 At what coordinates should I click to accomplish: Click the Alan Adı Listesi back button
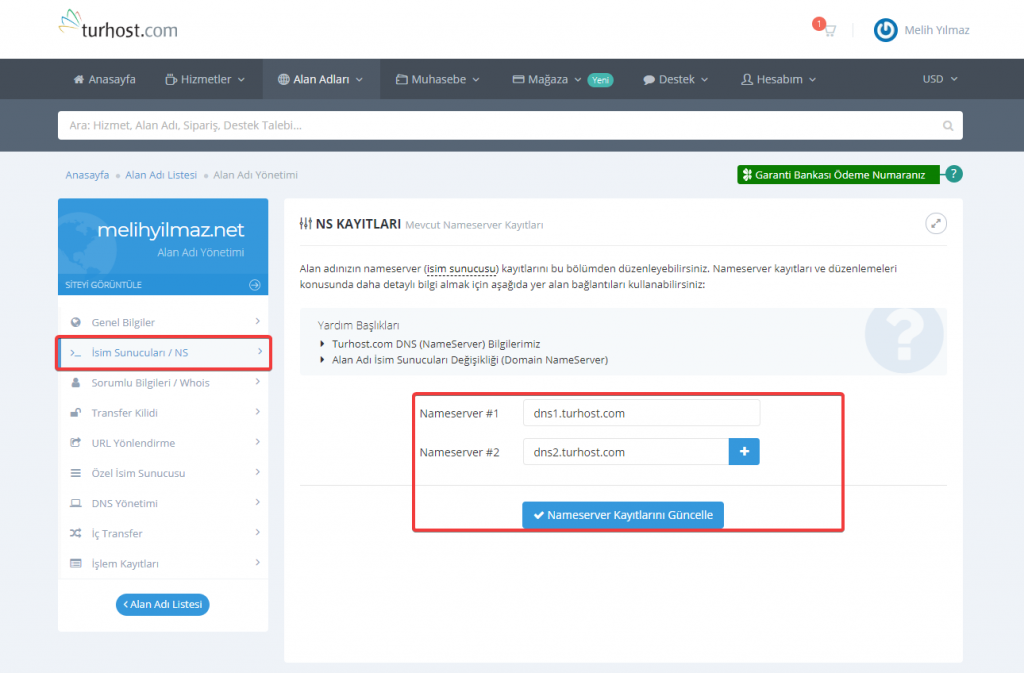(163, 604)
